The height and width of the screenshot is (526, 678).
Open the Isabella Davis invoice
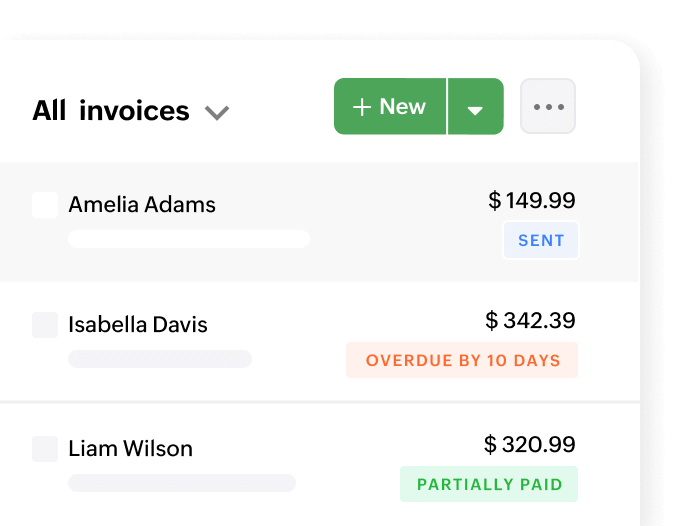click(x=138, y=325)
